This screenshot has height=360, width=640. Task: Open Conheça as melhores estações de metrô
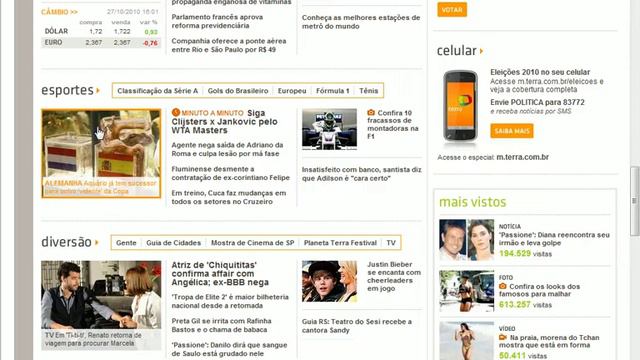[x=361, y=22]
